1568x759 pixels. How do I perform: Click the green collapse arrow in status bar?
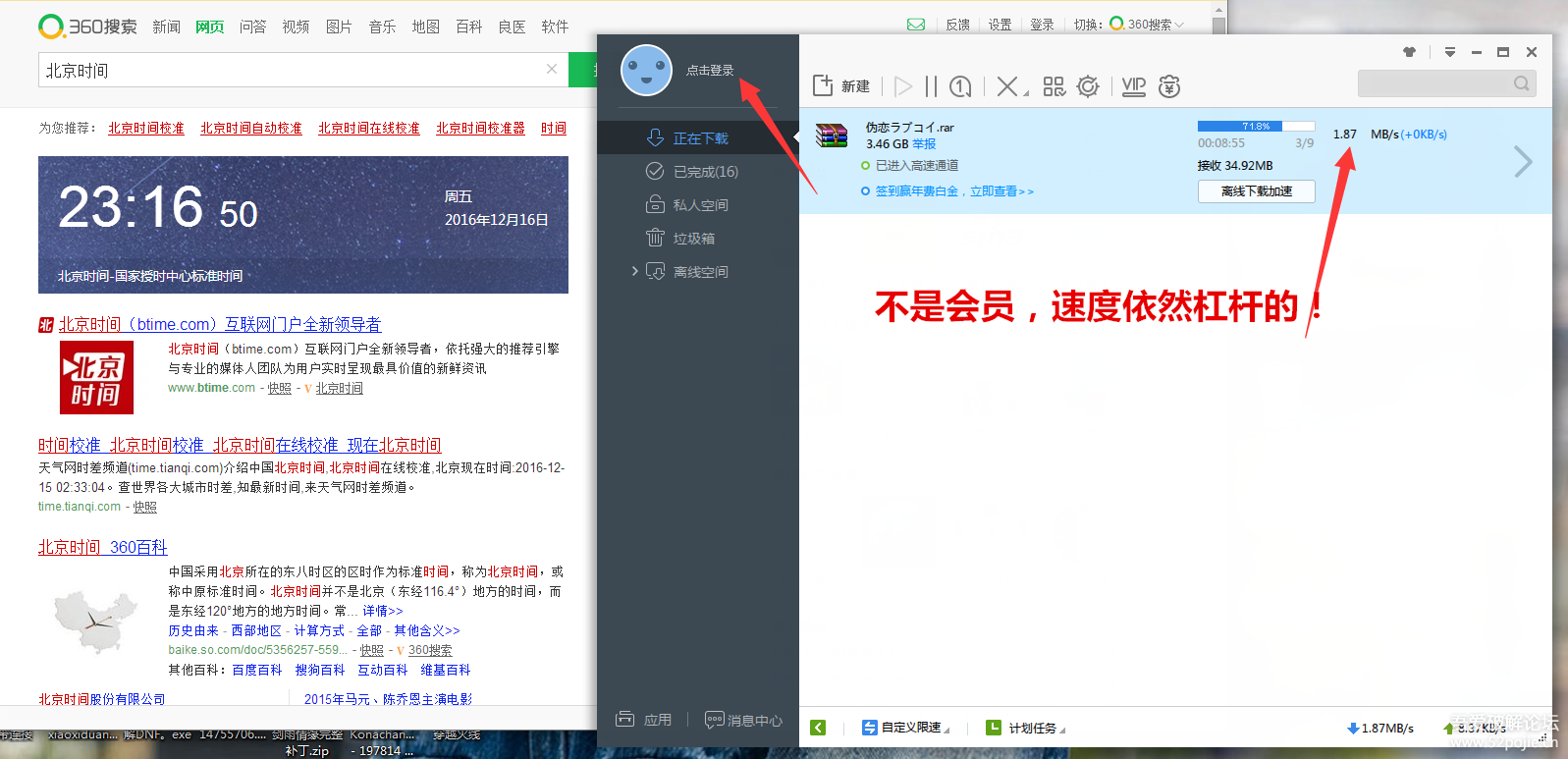(x=818, y=728)
